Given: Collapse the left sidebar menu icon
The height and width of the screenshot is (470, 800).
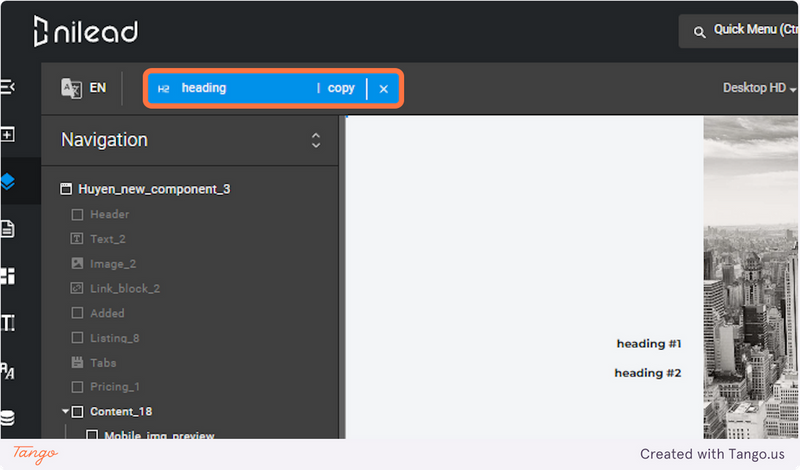Looking at the screenshot, I should point(8,87).
